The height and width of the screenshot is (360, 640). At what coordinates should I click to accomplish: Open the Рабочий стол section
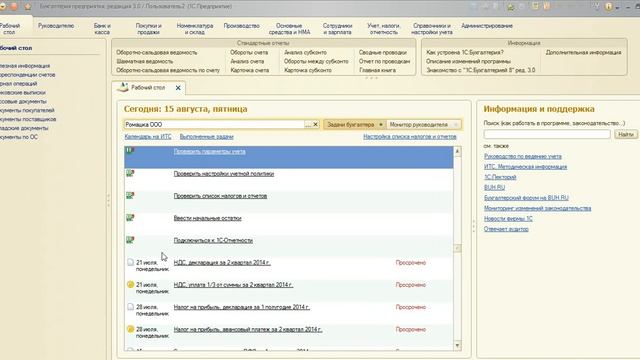point(10,29)
